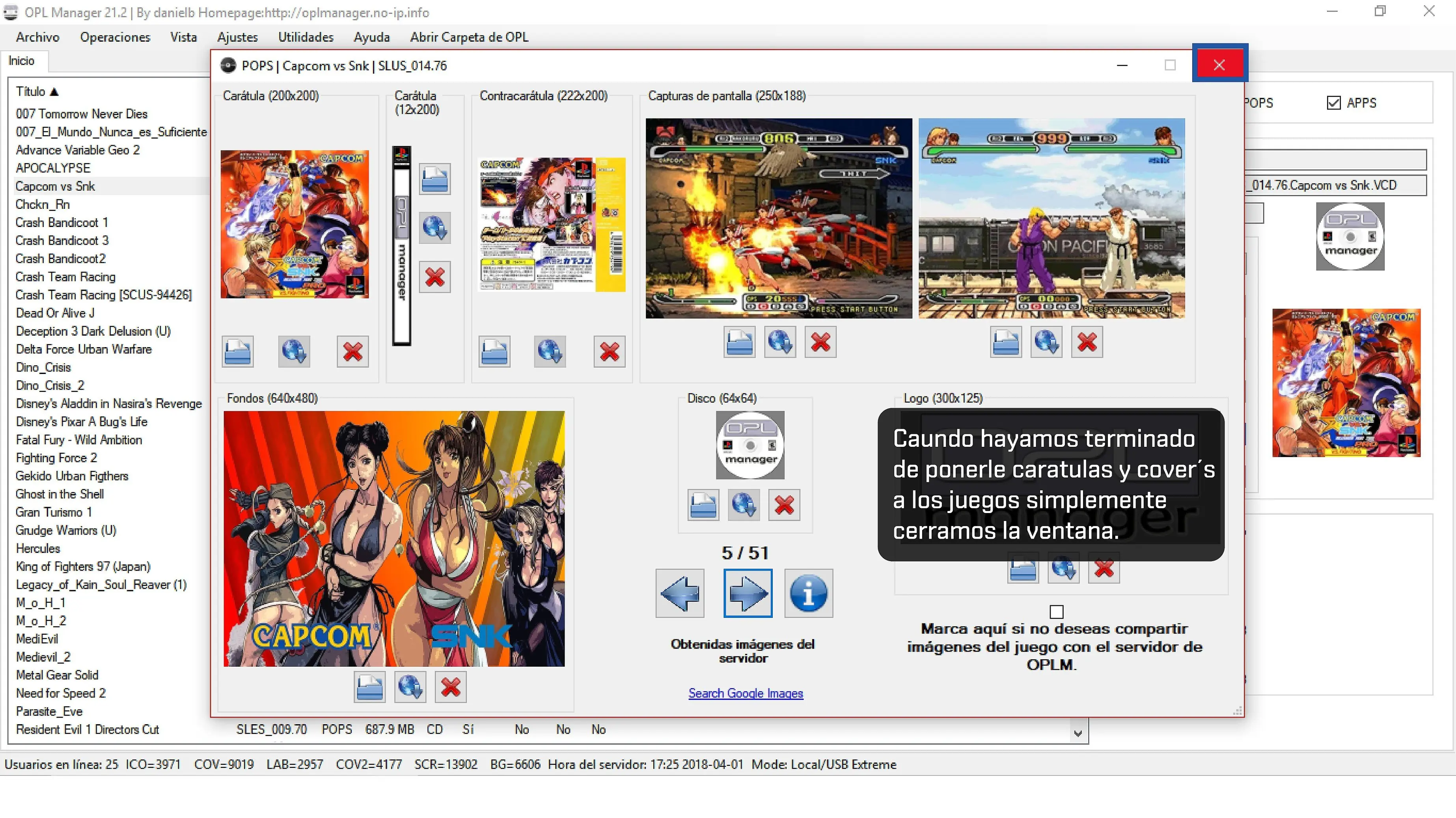
Task: Click the Carátula (200x200) cover thumbnail
Action: [295, 224]
